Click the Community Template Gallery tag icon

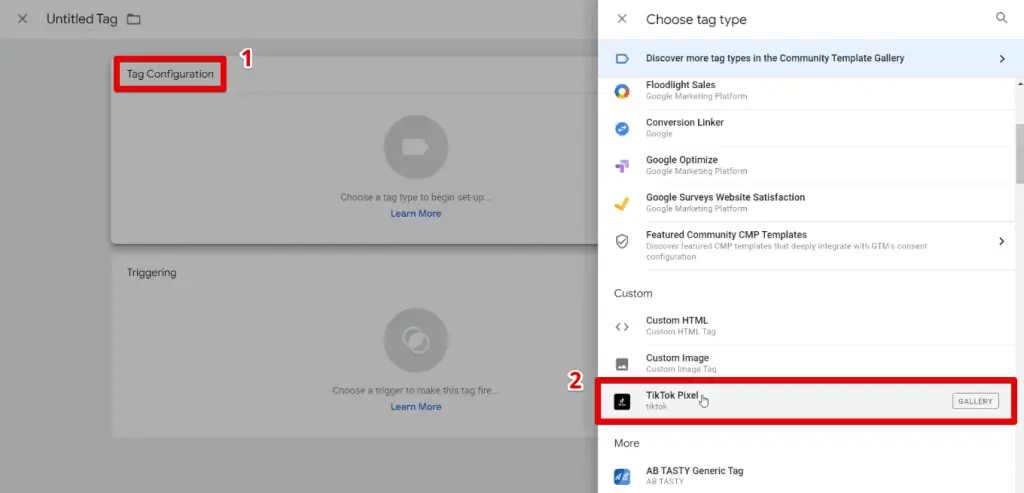tap(622, 59)
